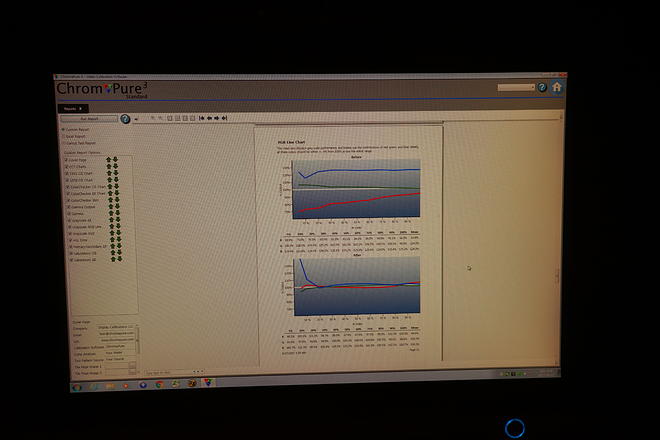Move RGB Line up in list
Screen dimensions: 660x440
(x=112, y=240)
